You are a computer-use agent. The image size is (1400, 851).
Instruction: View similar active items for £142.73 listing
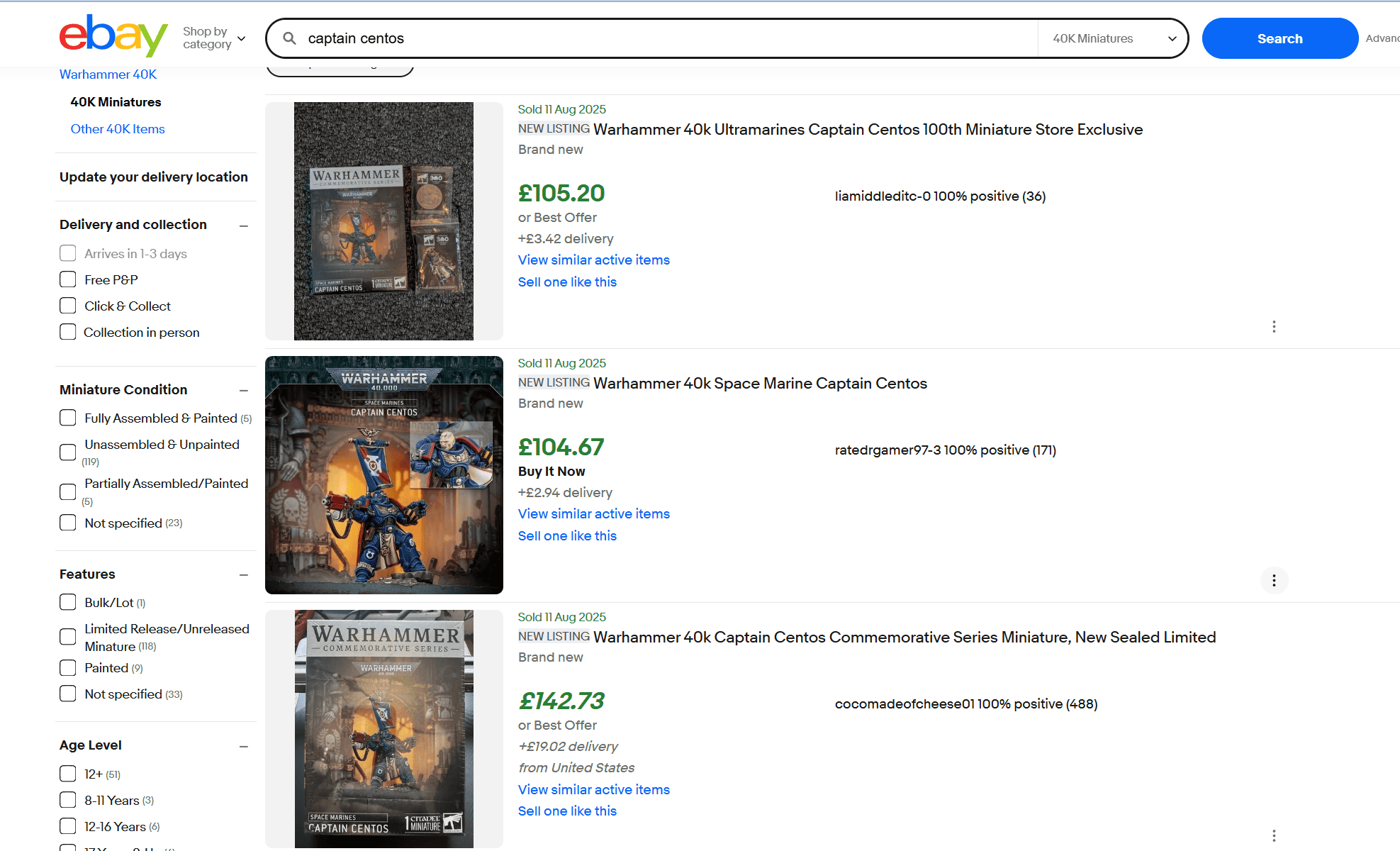coord(594,790)
